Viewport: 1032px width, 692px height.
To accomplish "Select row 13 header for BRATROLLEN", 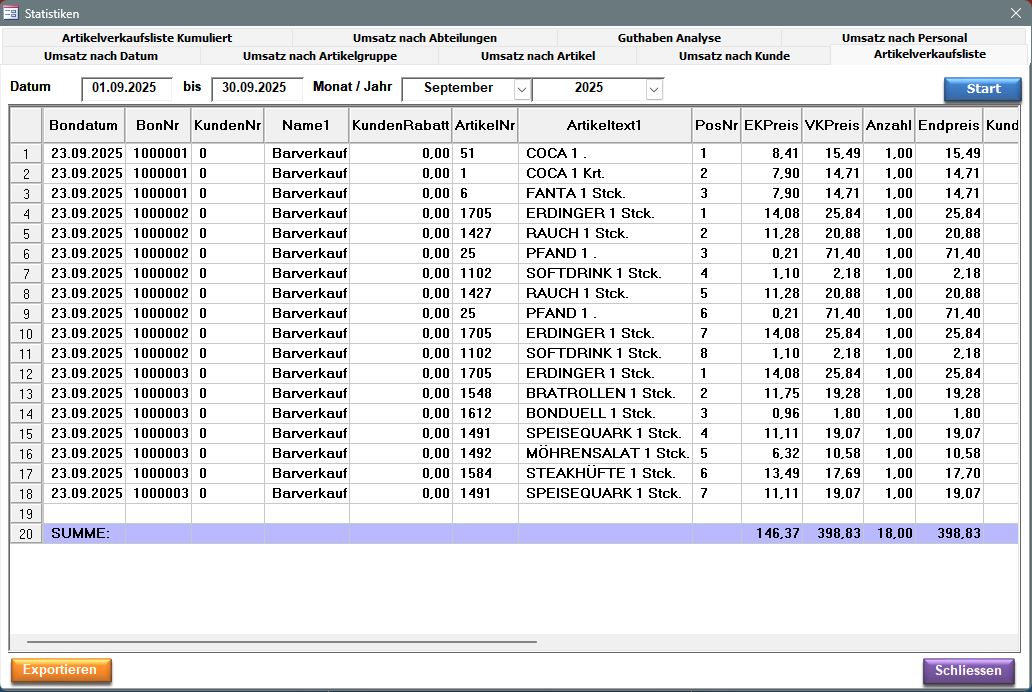I will pos(26,394).
